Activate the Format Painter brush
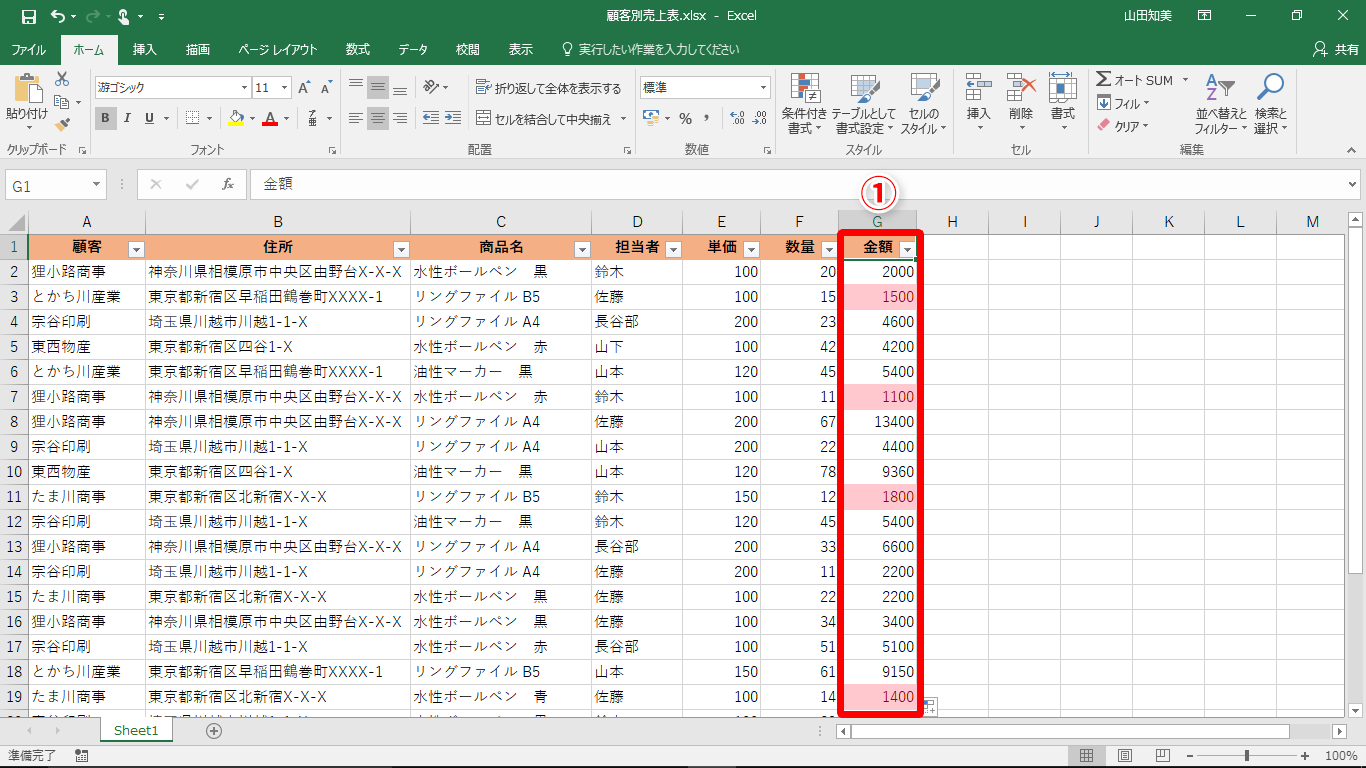Screen dimensions: 1366x768 [62, 125]
